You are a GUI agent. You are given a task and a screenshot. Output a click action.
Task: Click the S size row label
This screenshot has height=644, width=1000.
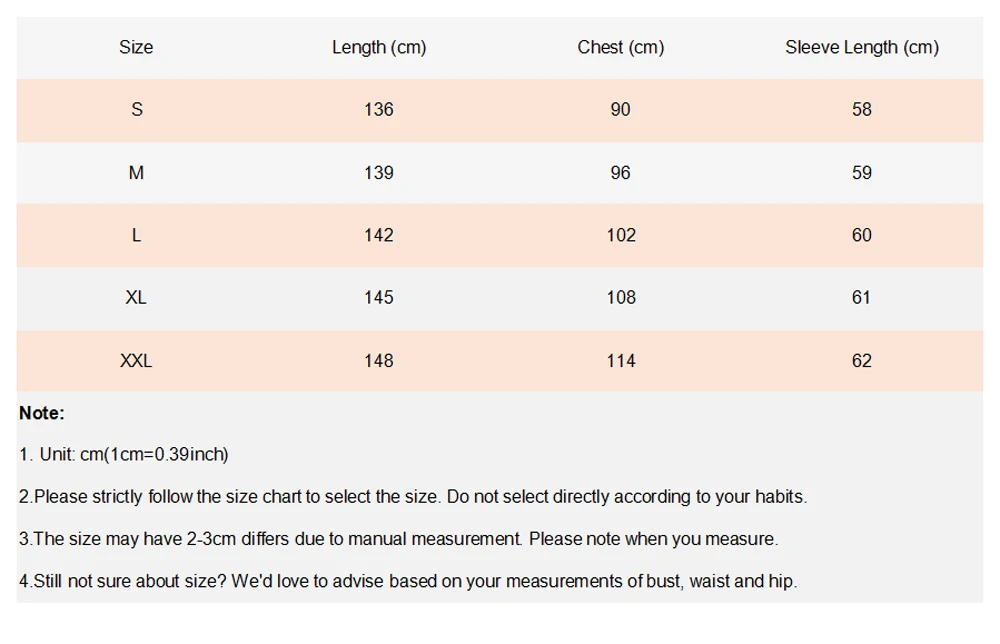coord(136,110)
